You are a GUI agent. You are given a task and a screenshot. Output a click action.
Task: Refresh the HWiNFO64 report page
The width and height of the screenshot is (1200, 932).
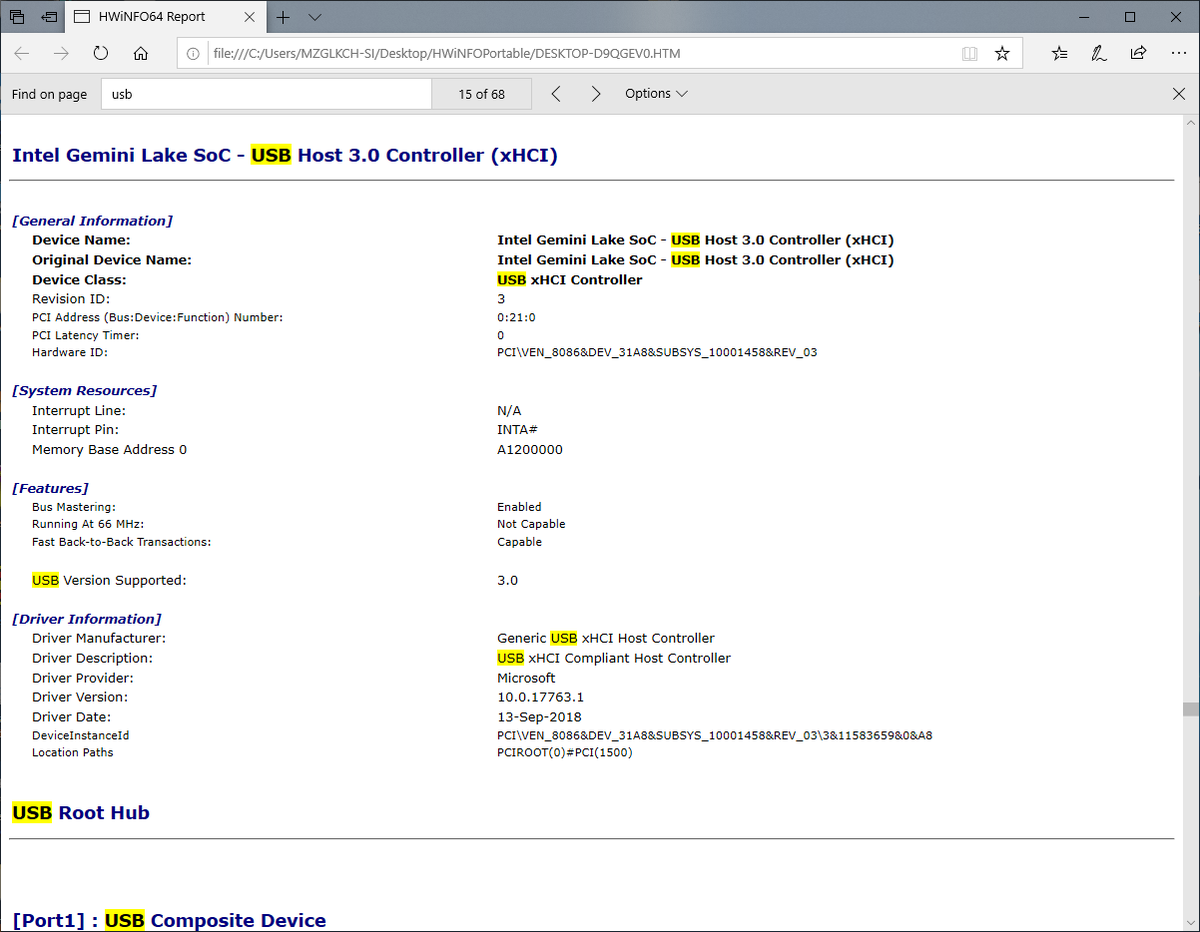click(101, 53)
